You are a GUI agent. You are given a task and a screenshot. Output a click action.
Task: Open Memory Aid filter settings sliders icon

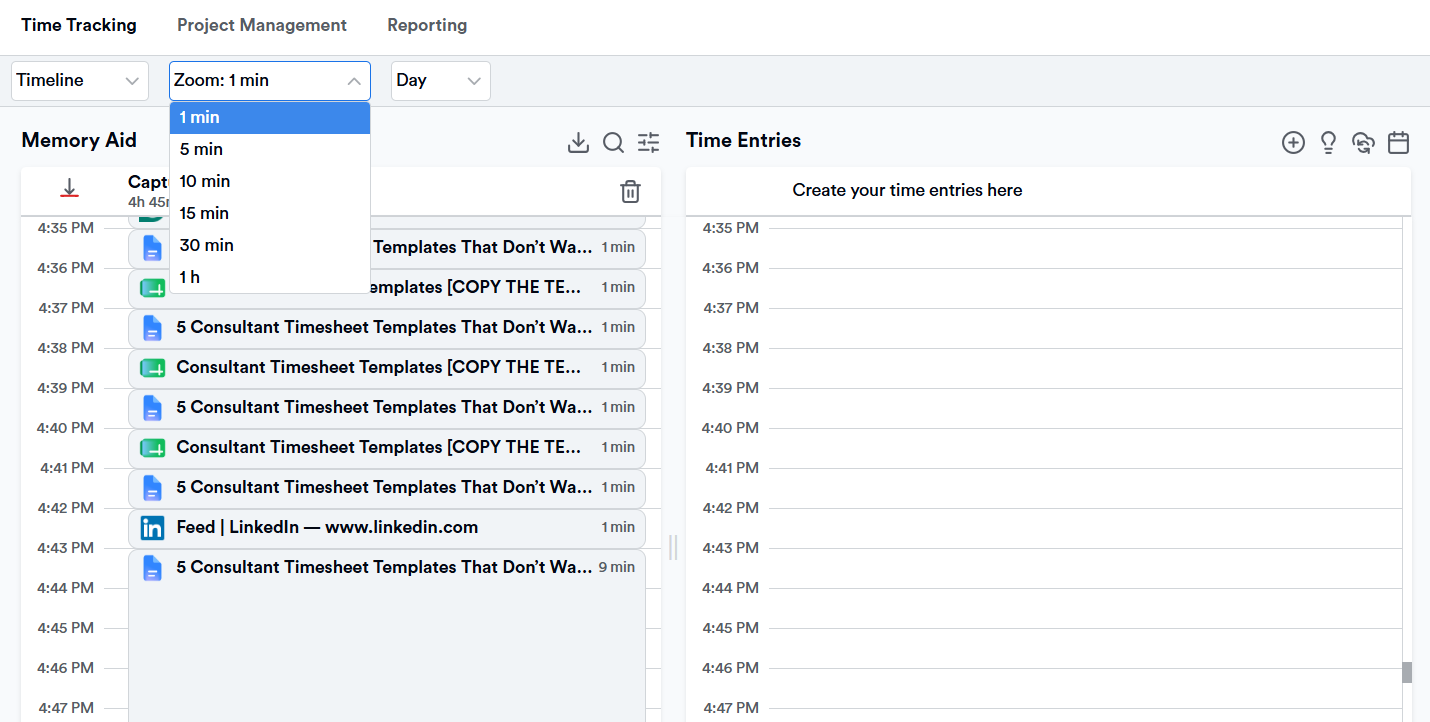649,143
